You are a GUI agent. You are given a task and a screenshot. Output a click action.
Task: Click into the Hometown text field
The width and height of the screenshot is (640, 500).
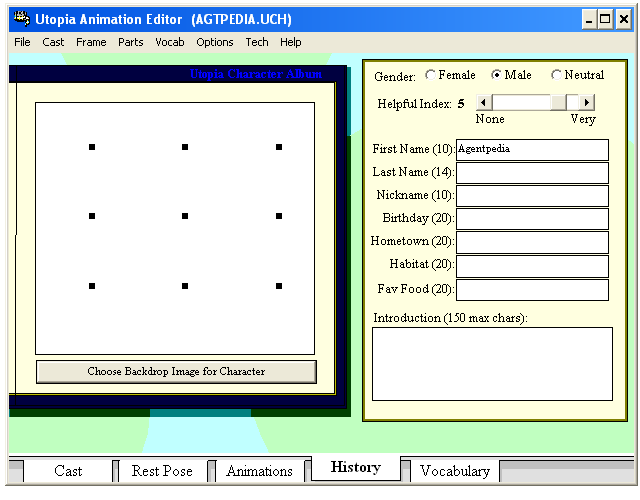point(532,242)
